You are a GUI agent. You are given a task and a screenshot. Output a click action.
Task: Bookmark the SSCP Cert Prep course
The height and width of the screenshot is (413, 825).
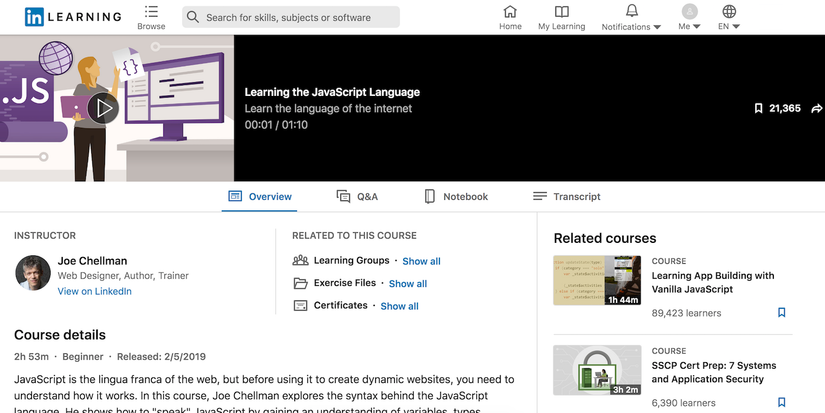[x=781, y=402]
